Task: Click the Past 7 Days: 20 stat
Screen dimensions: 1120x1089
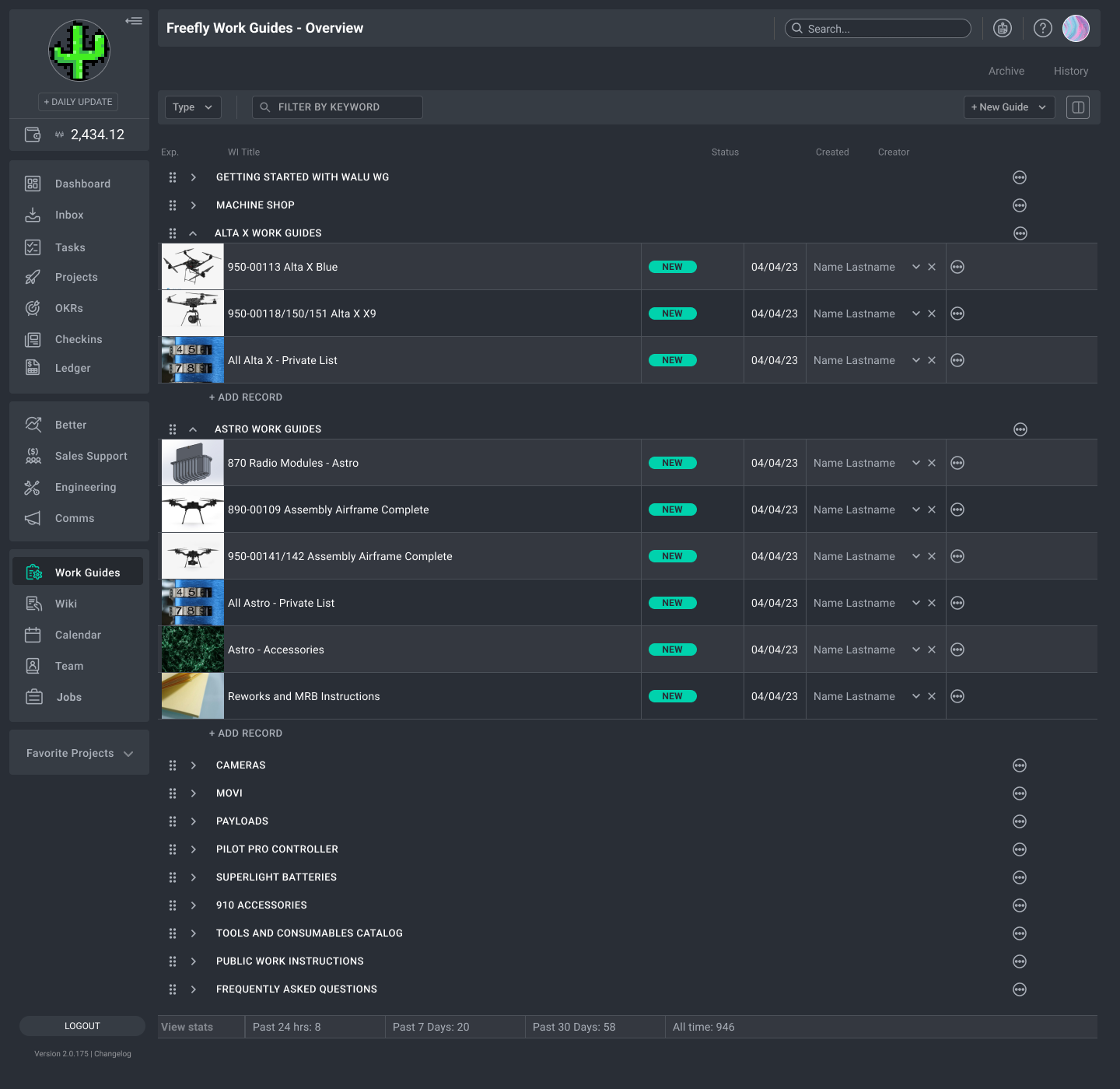Action: click(x=431, y=1027)
